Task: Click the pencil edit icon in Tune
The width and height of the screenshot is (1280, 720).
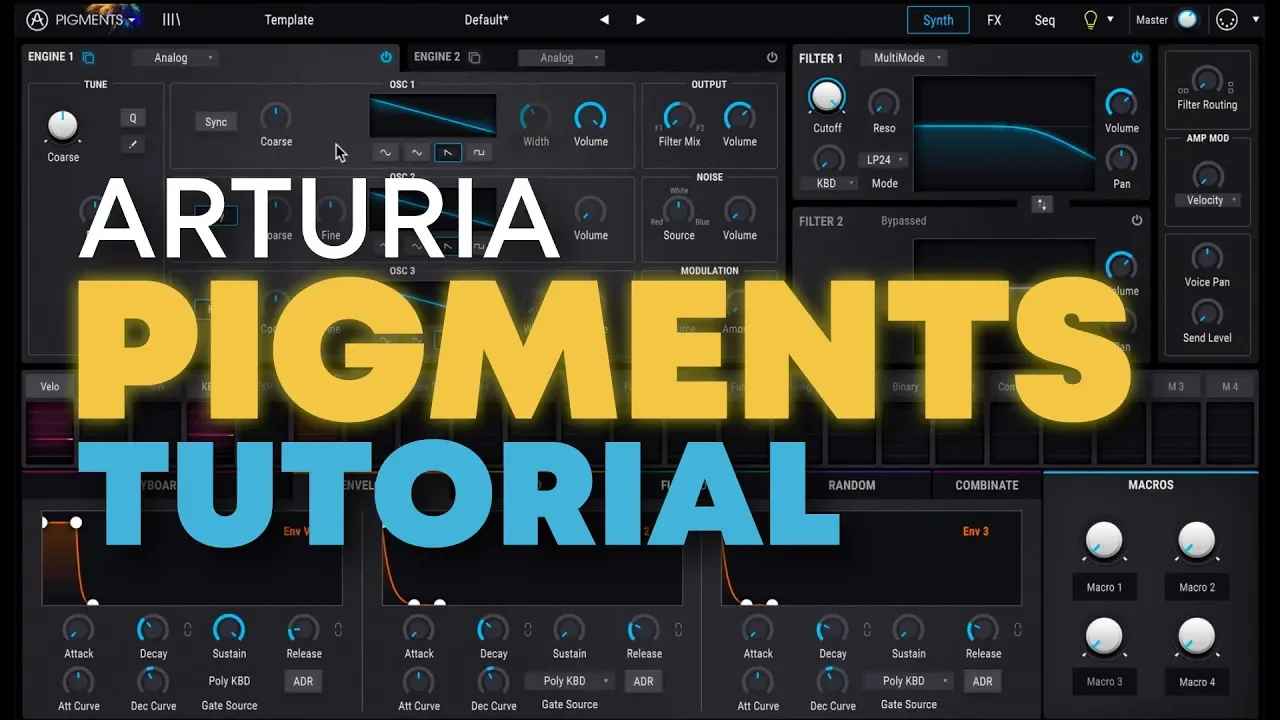Action: pyautogui.click(x=132, y=145)
